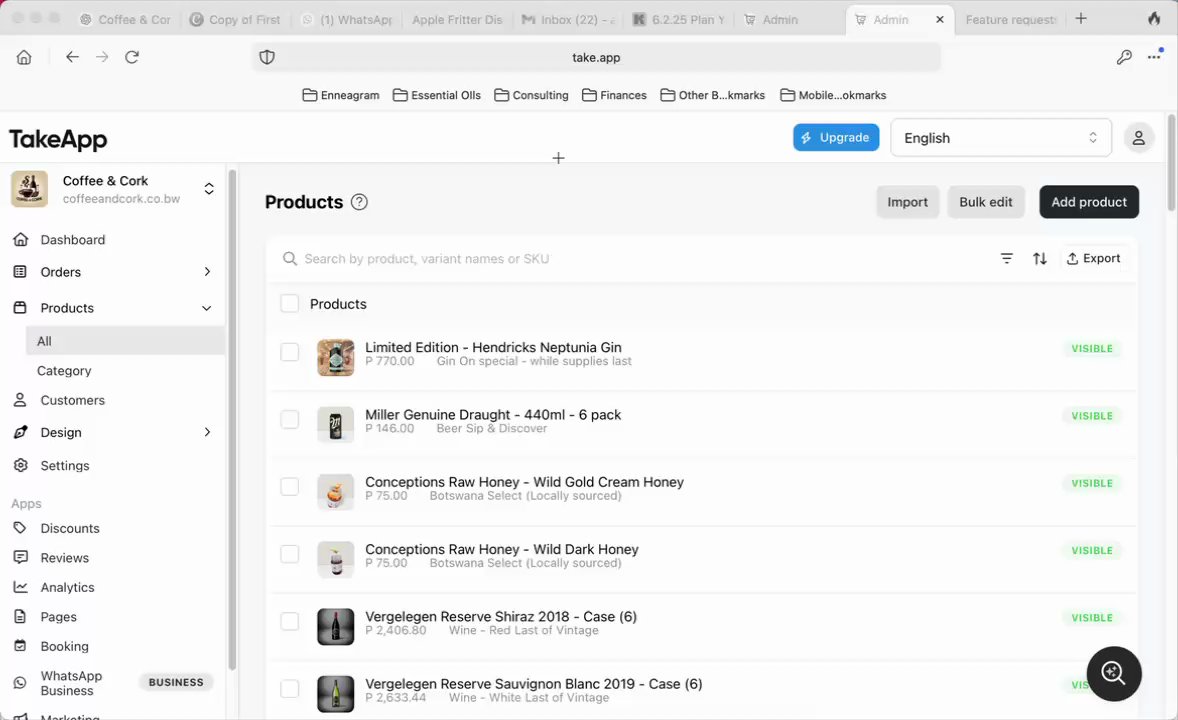This screenshot has width=1178, height=720.
Task: Check the Miller Genuine Draught row checkbox
Action: point(289,419)
